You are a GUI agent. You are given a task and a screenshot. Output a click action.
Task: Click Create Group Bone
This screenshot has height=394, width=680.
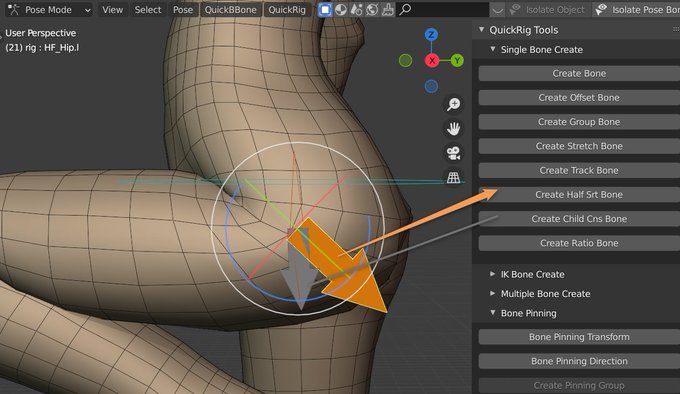[579, 122]
